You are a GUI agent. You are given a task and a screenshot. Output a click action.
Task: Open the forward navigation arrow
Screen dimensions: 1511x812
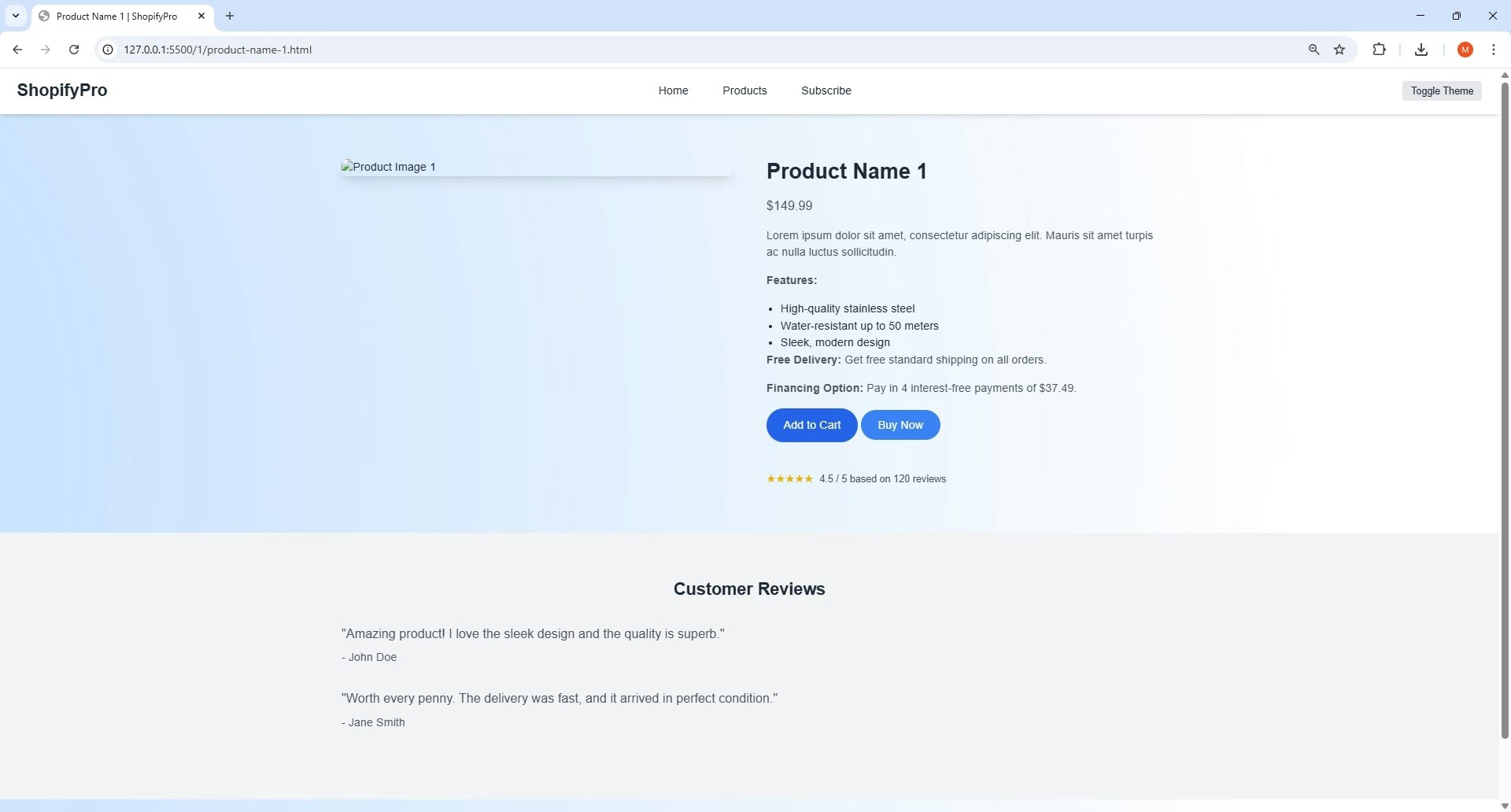pos(45,49)
